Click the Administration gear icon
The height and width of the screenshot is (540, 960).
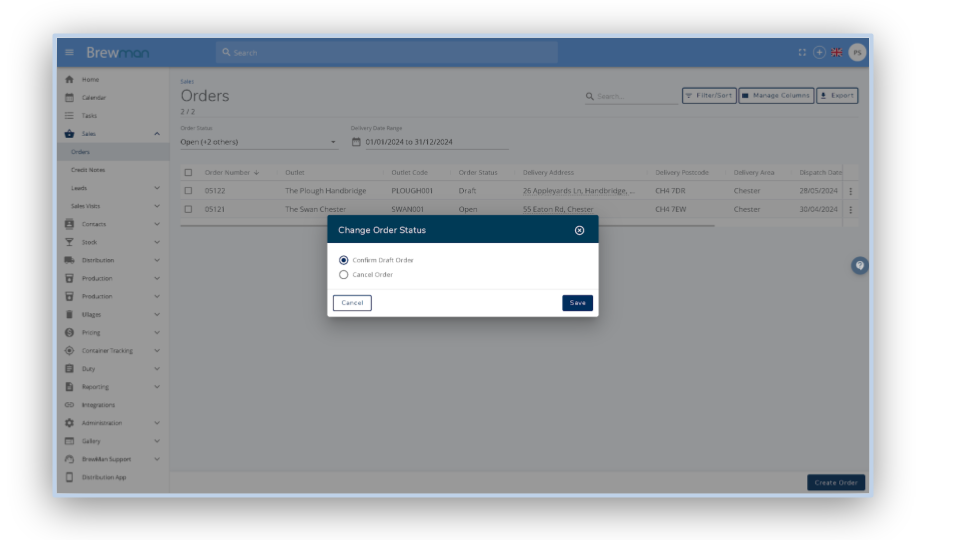(69, 423)
